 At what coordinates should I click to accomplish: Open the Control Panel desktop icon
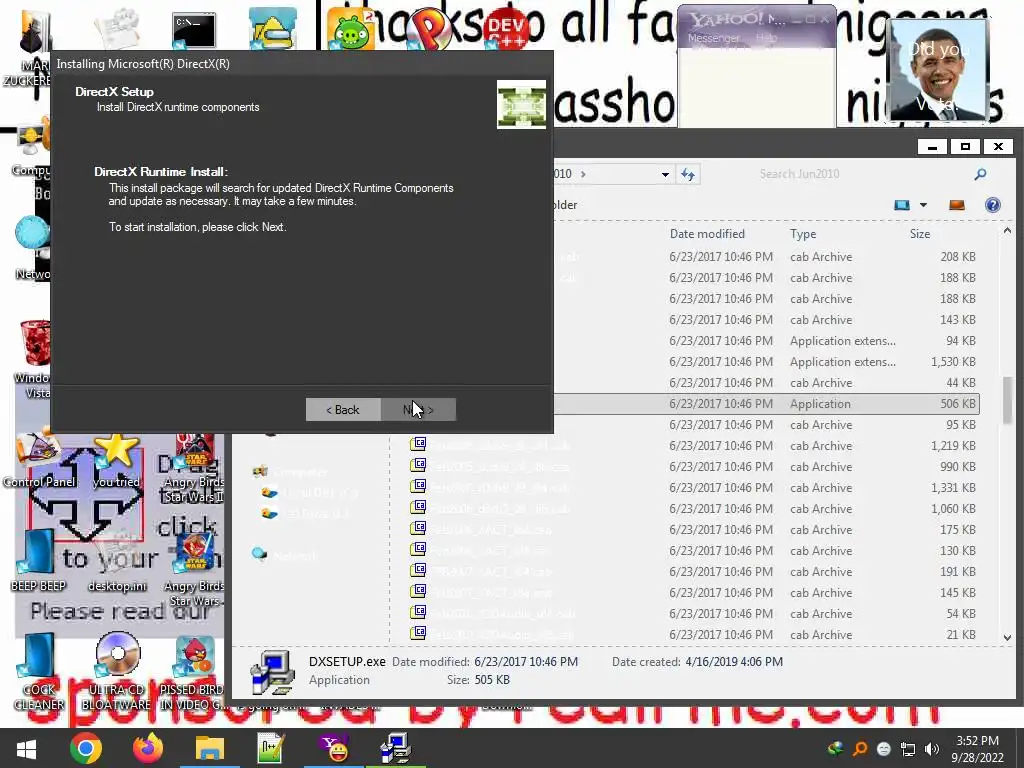click(x=38, y=457)
